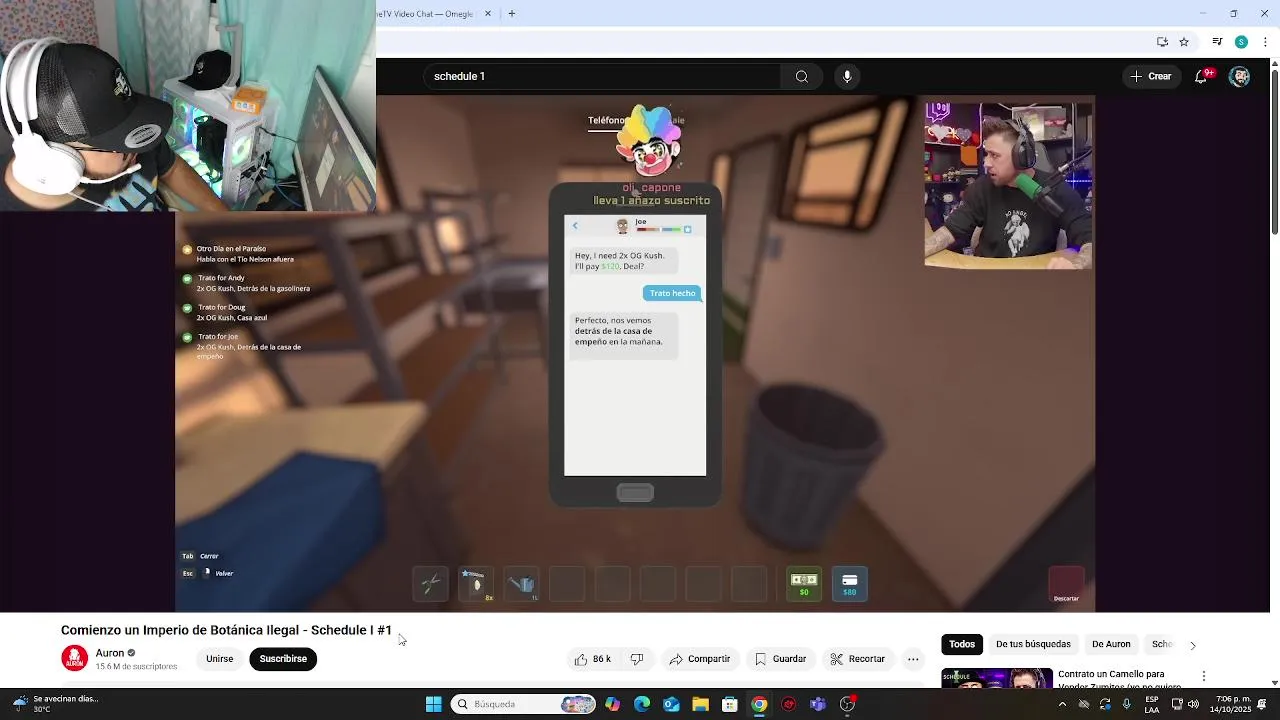Image resolution: width=1280 pixels, height=720 pixels.
Task: Select the Todos filter chip
Action: coord(962,645)
